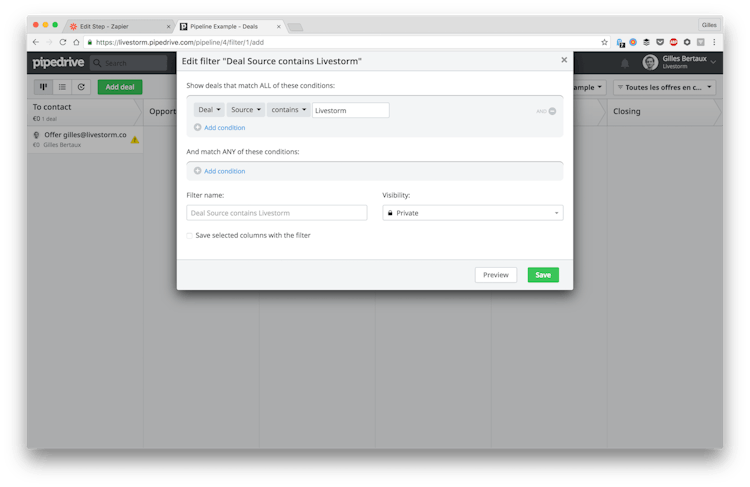
Task: Add condition under ANY conditions section
Action: [x=224, y=171]
